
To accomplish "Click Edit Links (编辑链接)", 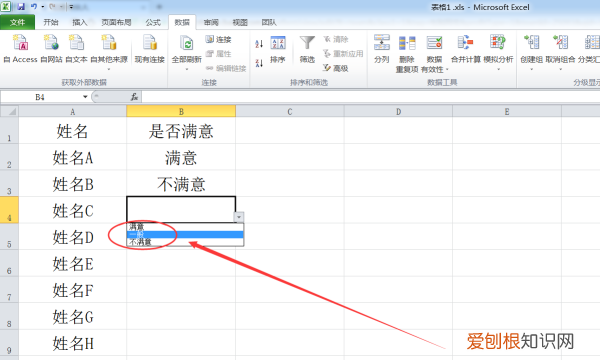I will 226,68.
